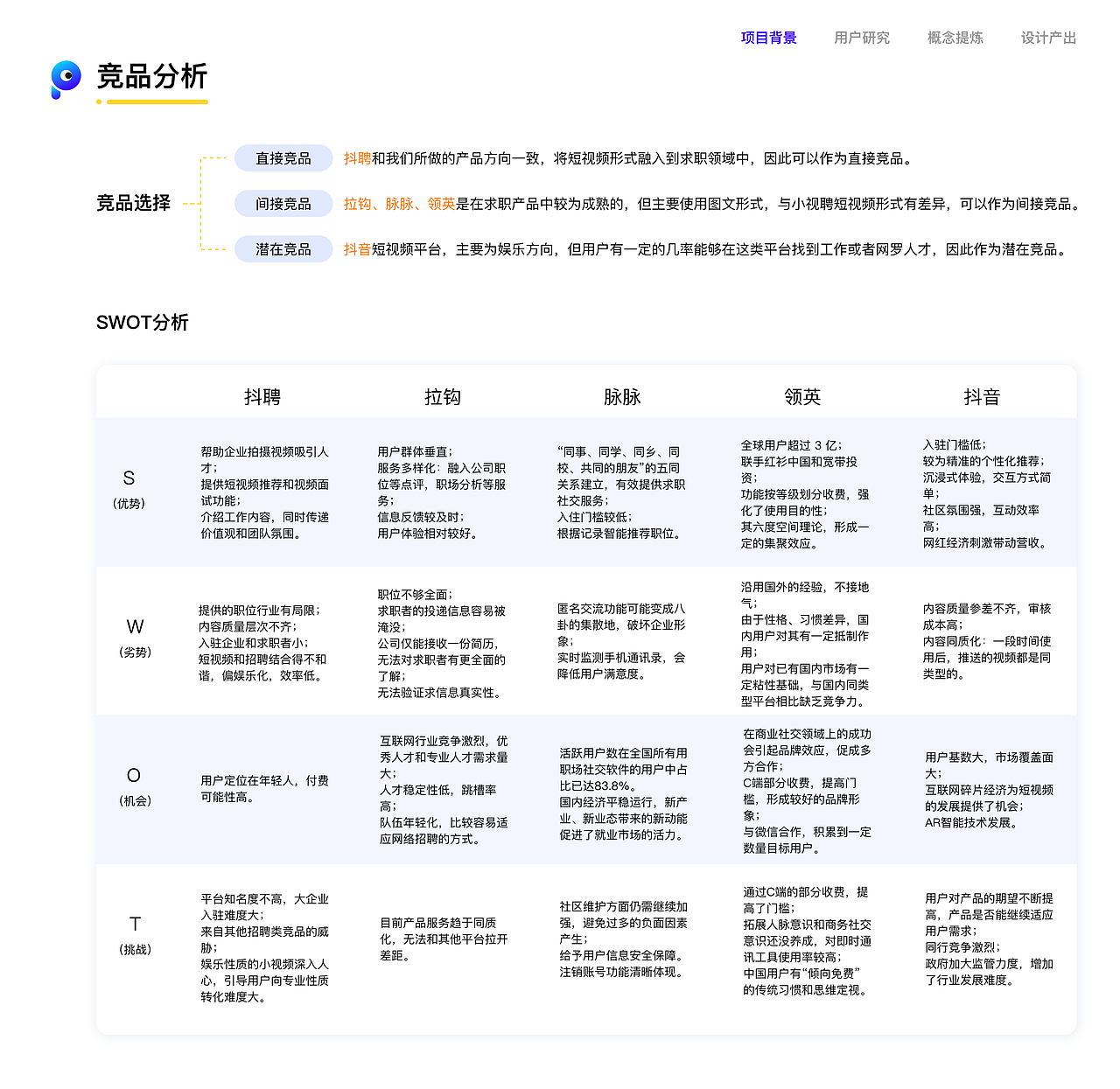The height and width of the screenshot is (1089, 1120).
Task: Go to the 概念提炼 tab
Action: pyautogui.click(x=955, y=38)
